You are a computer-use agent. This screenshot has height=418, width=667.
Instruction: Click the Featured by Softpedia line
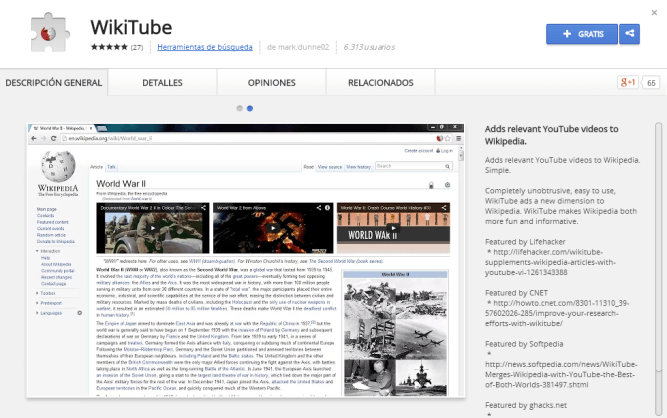[x=524, y=344]
